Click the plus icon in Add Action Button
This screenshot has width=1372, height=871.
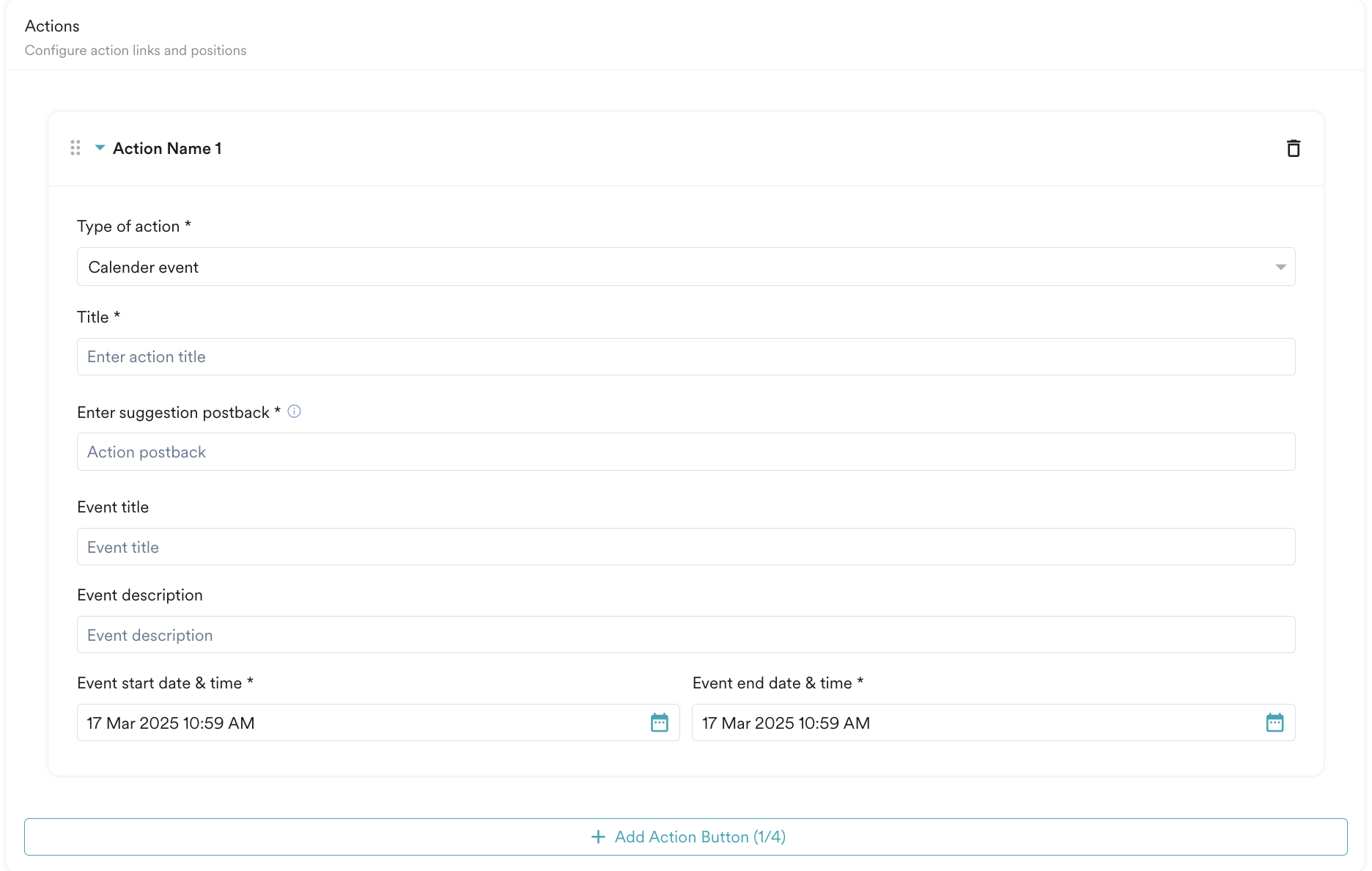click(598, 837)
